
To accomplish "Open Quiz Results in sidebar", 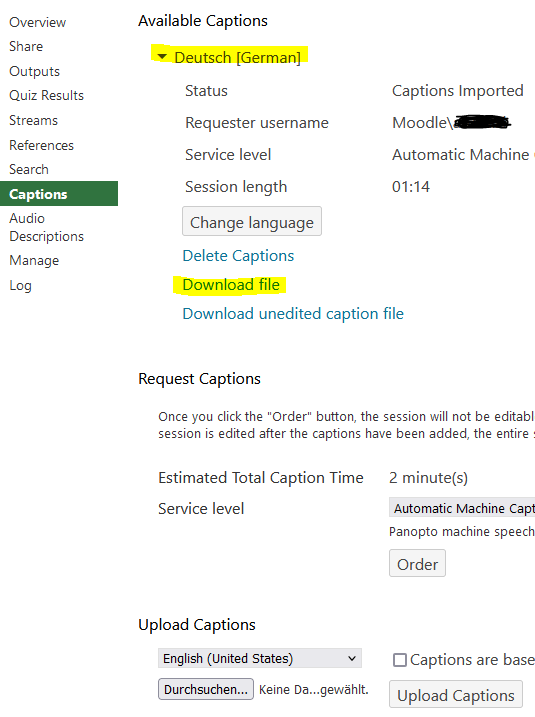I will pyautogui.click(x=47, y=96).
